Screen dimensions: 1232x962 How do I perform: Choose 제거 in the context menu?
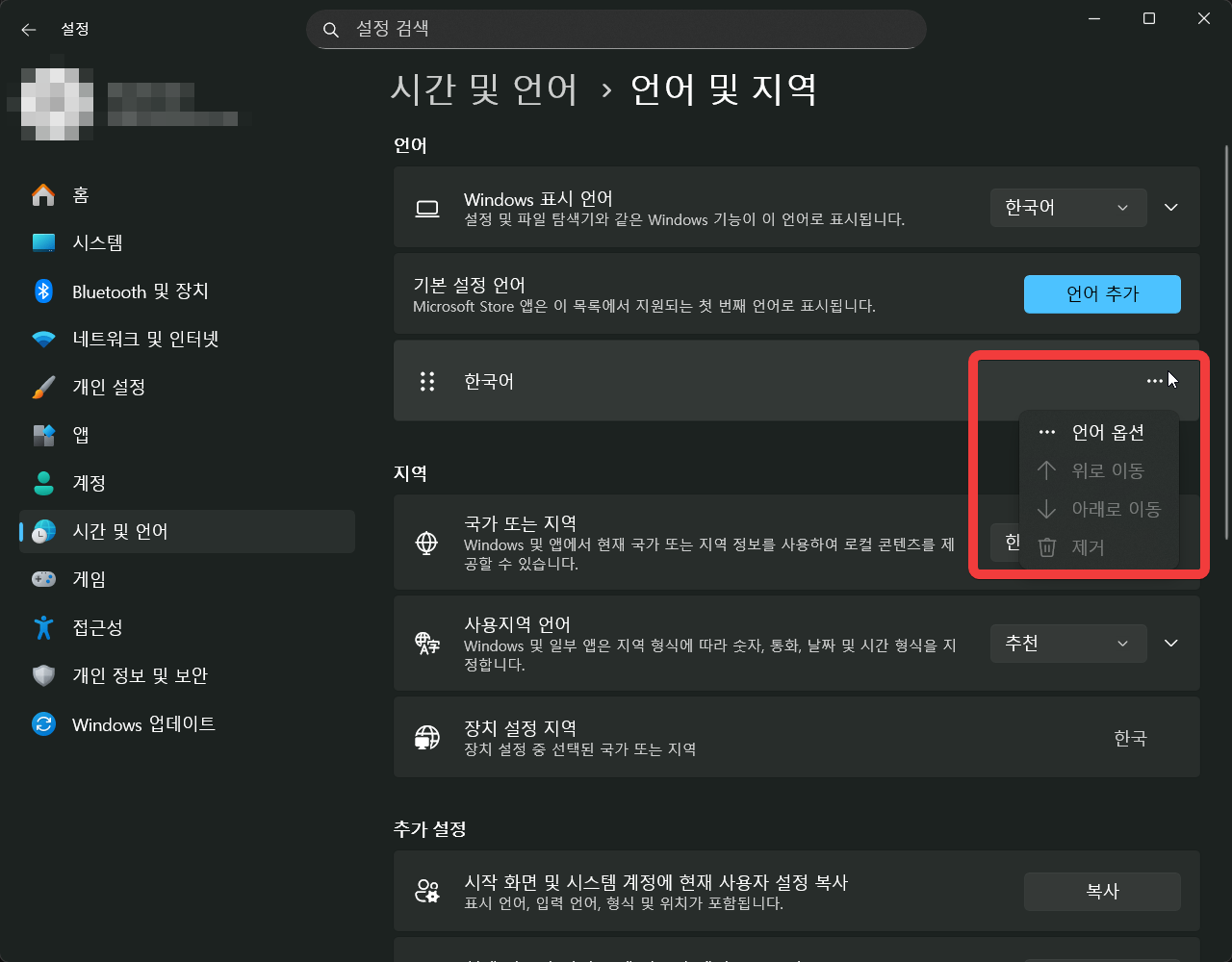1098,547
